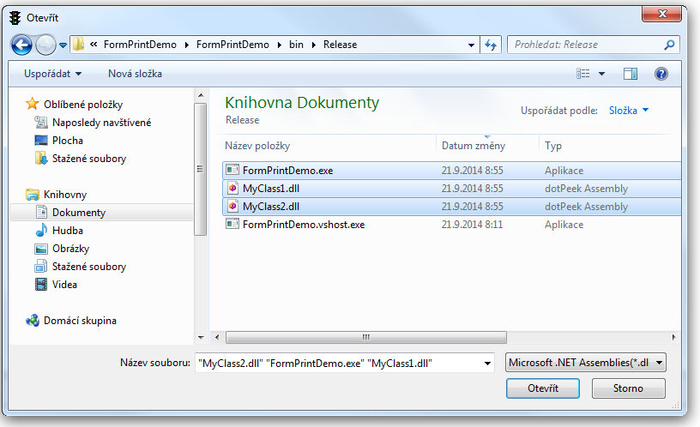Select the MyClass2.dll file
The width and height of the screenshot is (700, 427).
point(451,206)
